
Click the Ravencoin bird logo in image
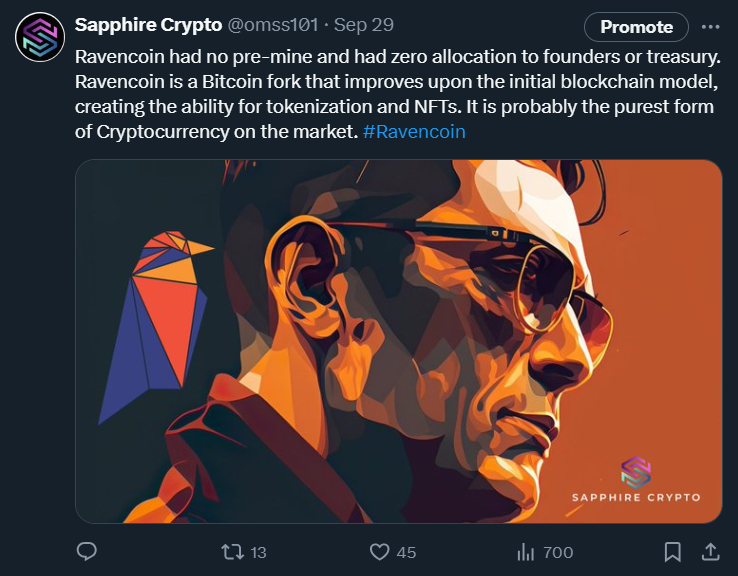(155, 327)
